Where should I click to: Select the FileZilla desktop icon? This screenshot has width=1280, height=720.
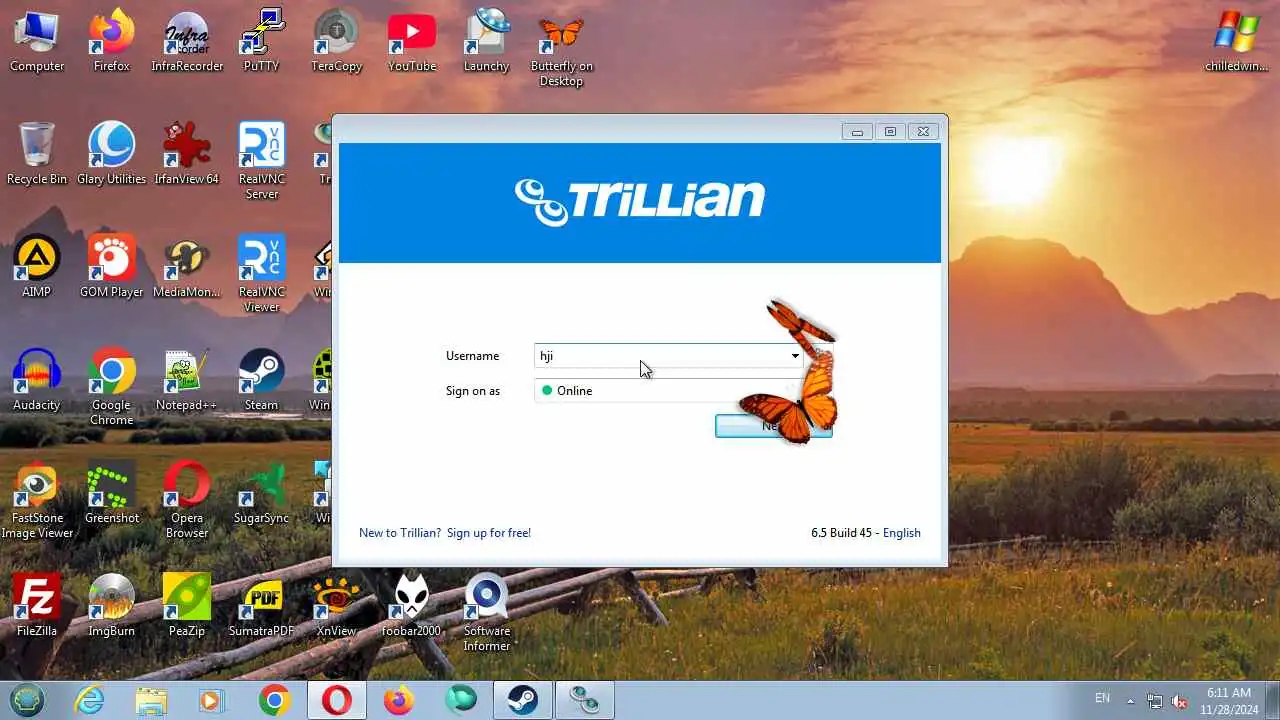click(x=37, y=606)
